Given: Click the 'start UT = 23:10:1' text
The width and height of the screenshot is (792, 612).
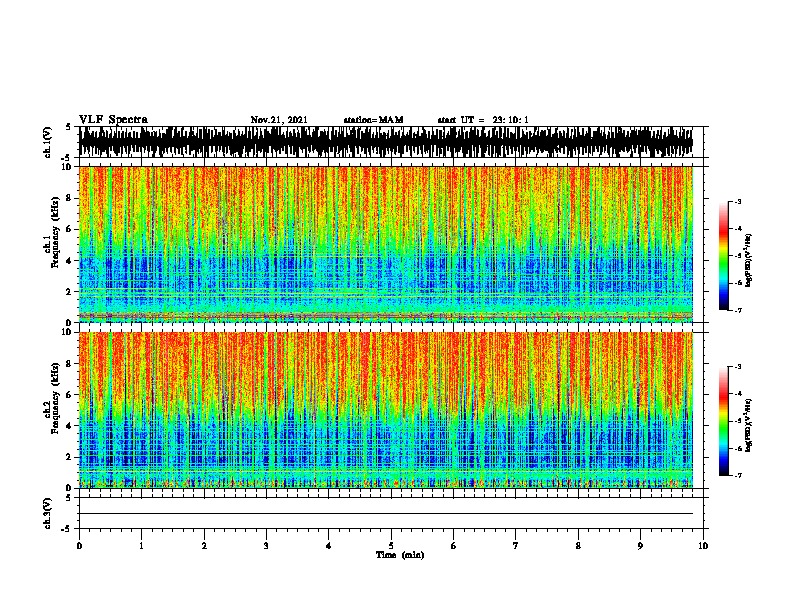Looking at the screenshot, I should point(483,120).
